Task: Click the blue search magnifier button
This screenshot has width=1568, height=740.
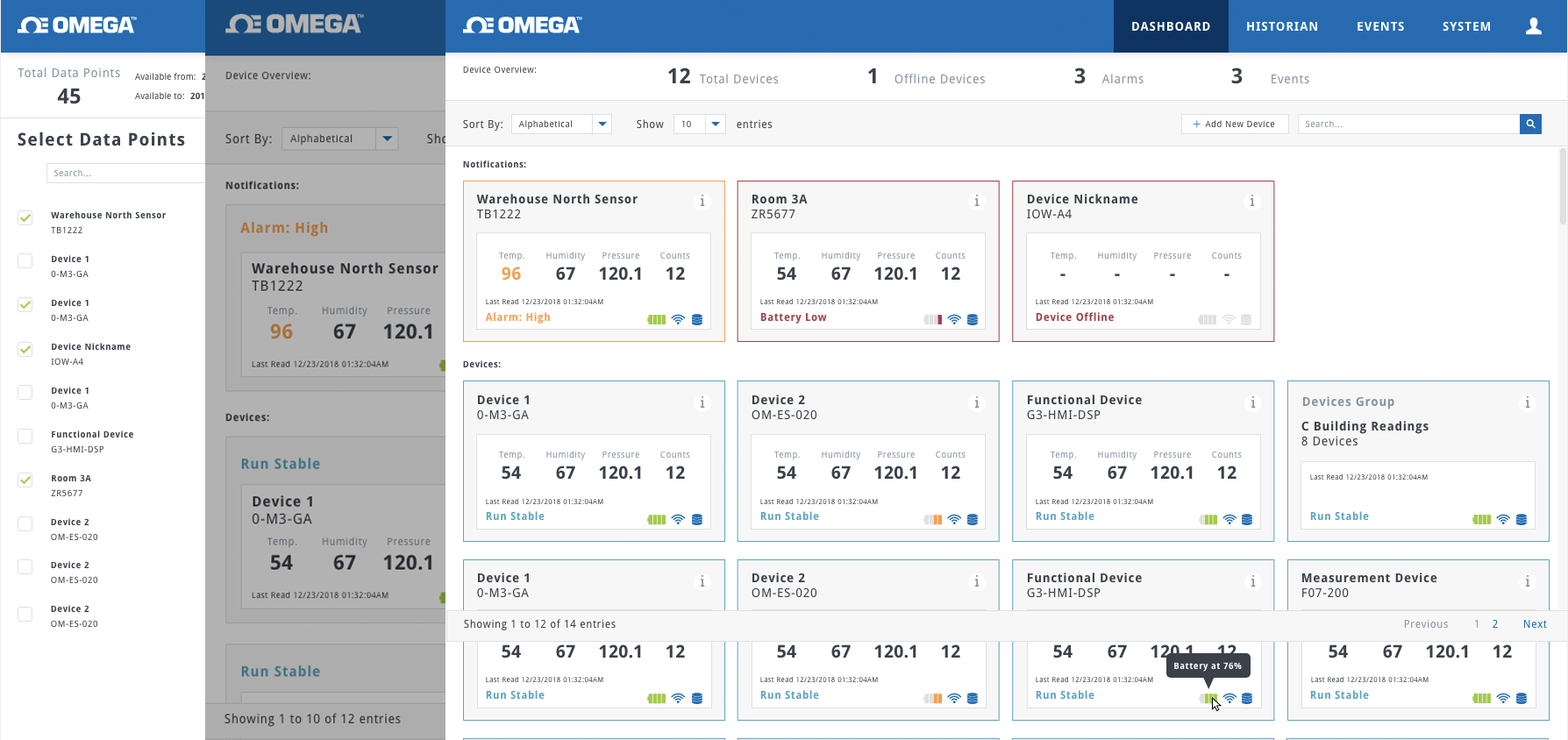Action: 1530,125
